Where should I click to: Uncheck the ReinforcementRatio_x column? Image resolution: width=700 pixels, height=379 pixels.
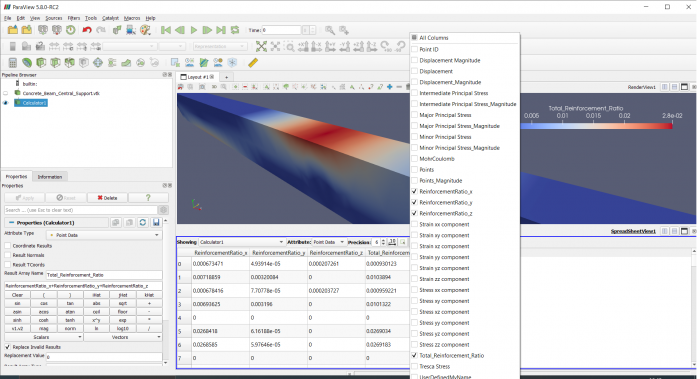[414, 192]
